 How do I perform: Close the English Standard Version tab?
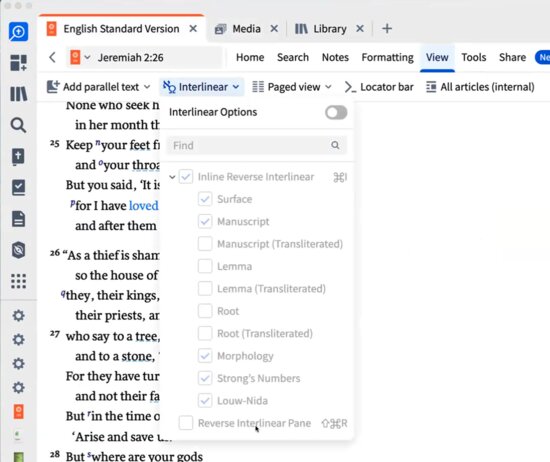click(193, 28)
